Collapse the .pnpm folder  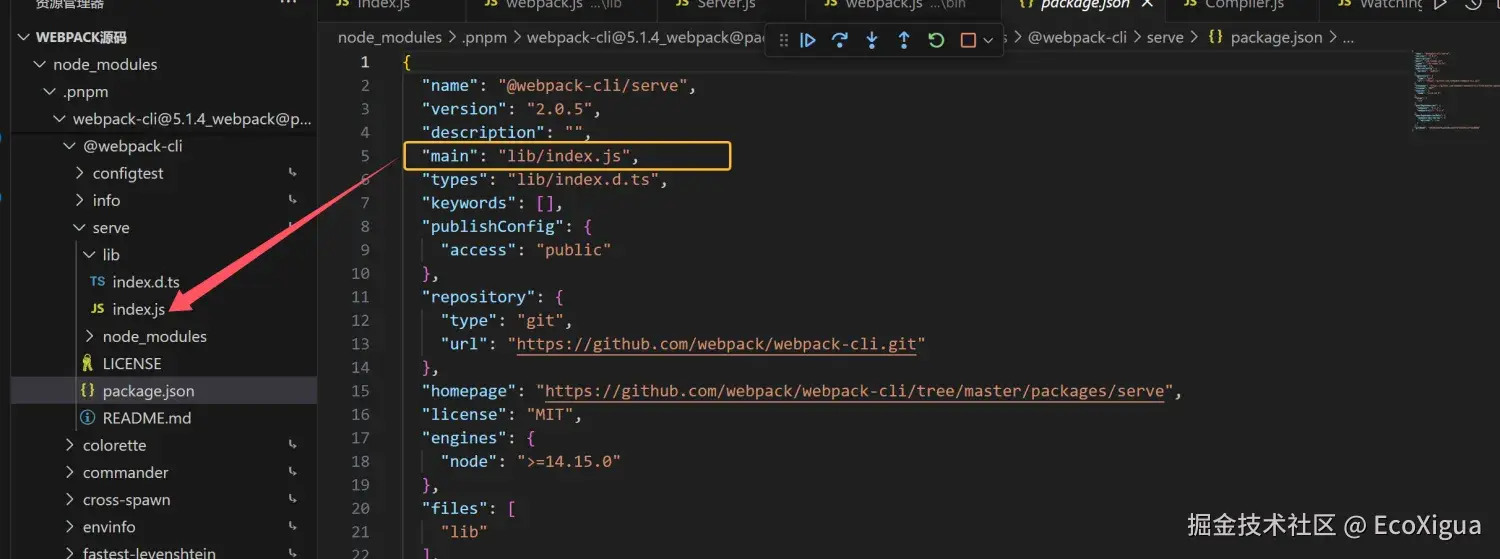click(50, 91)
